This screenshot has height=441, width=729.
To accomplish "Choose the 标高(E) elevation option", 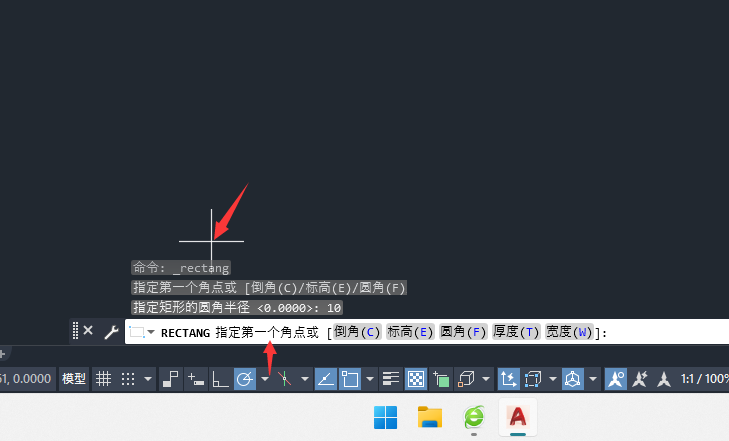I will [x=410, y=332].
